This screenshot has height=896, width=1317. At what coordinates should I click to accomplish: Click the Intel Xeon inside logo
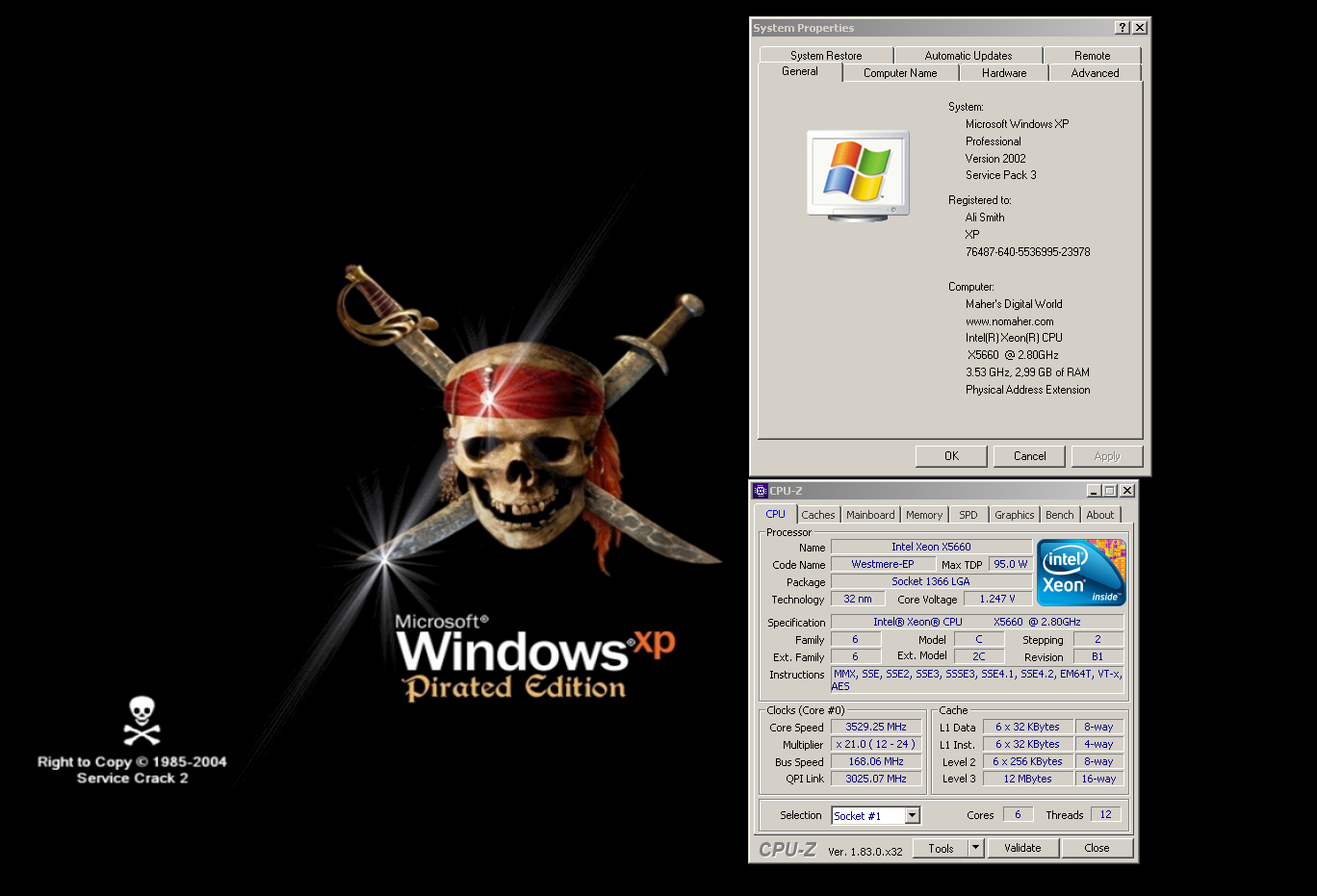point(1081,572)
